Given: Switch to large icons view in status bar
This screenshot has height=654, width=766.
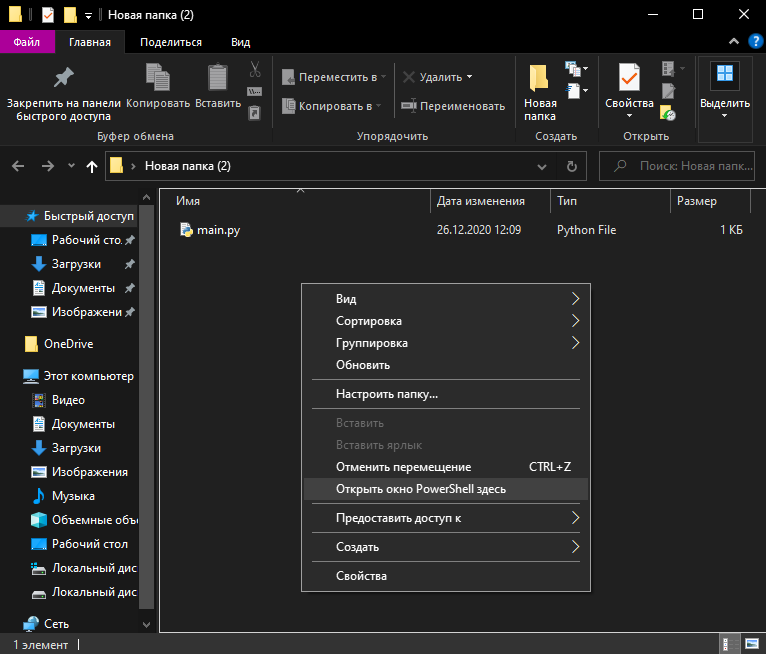Looking at the screenshot, I should coord(752,644).
